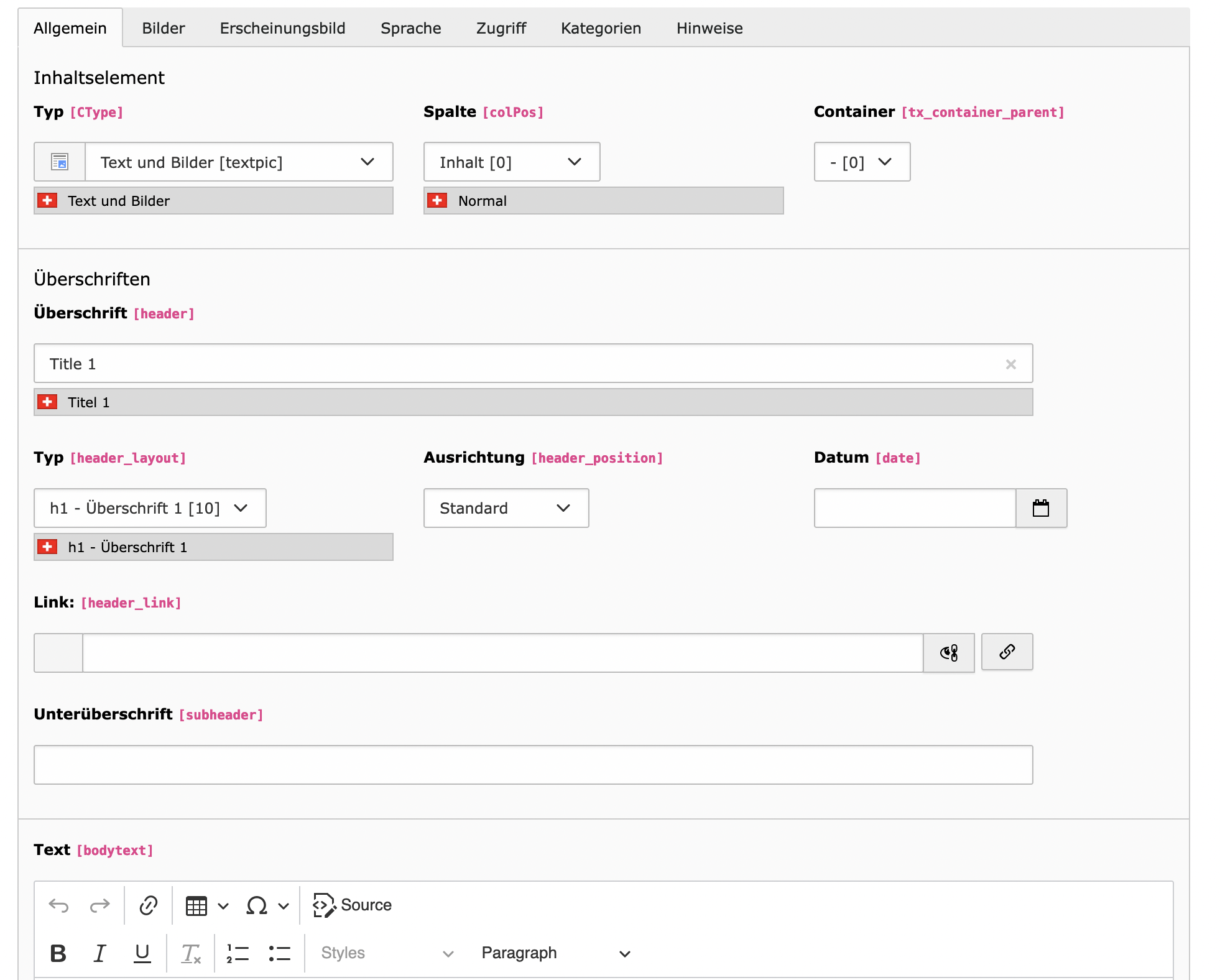Open the date picker calendar
This screenshot has height=980, width=1220.
tap(1041, 508)
